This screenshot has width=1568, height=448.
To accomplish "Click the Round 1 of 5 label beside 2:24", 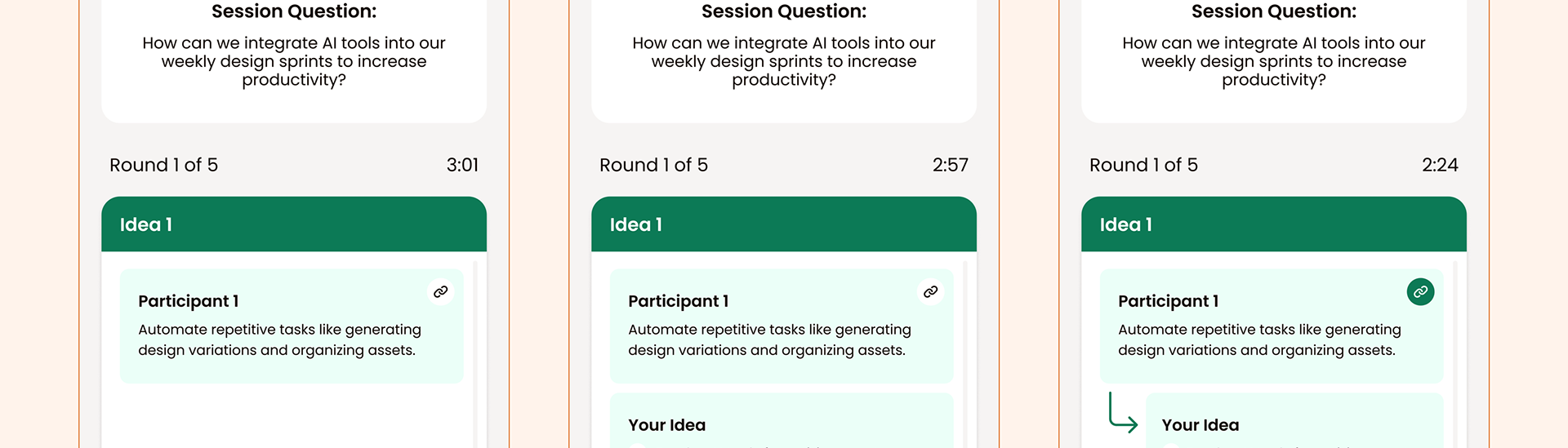I will click(1144, 165).
